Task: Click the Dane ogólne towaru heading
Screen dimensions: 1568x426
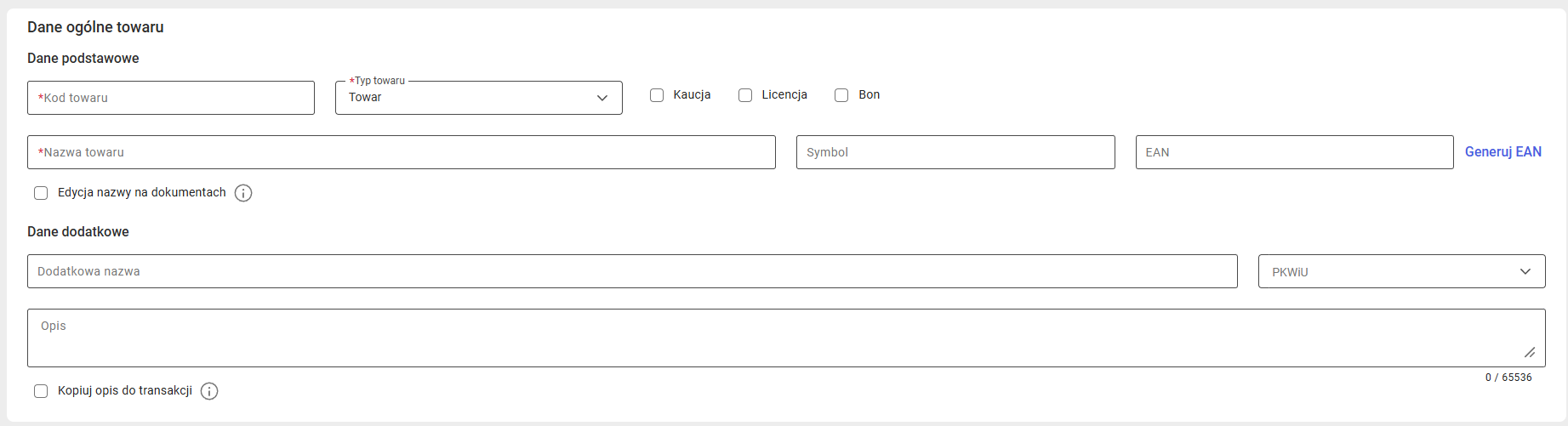Action: click(95, 27)
